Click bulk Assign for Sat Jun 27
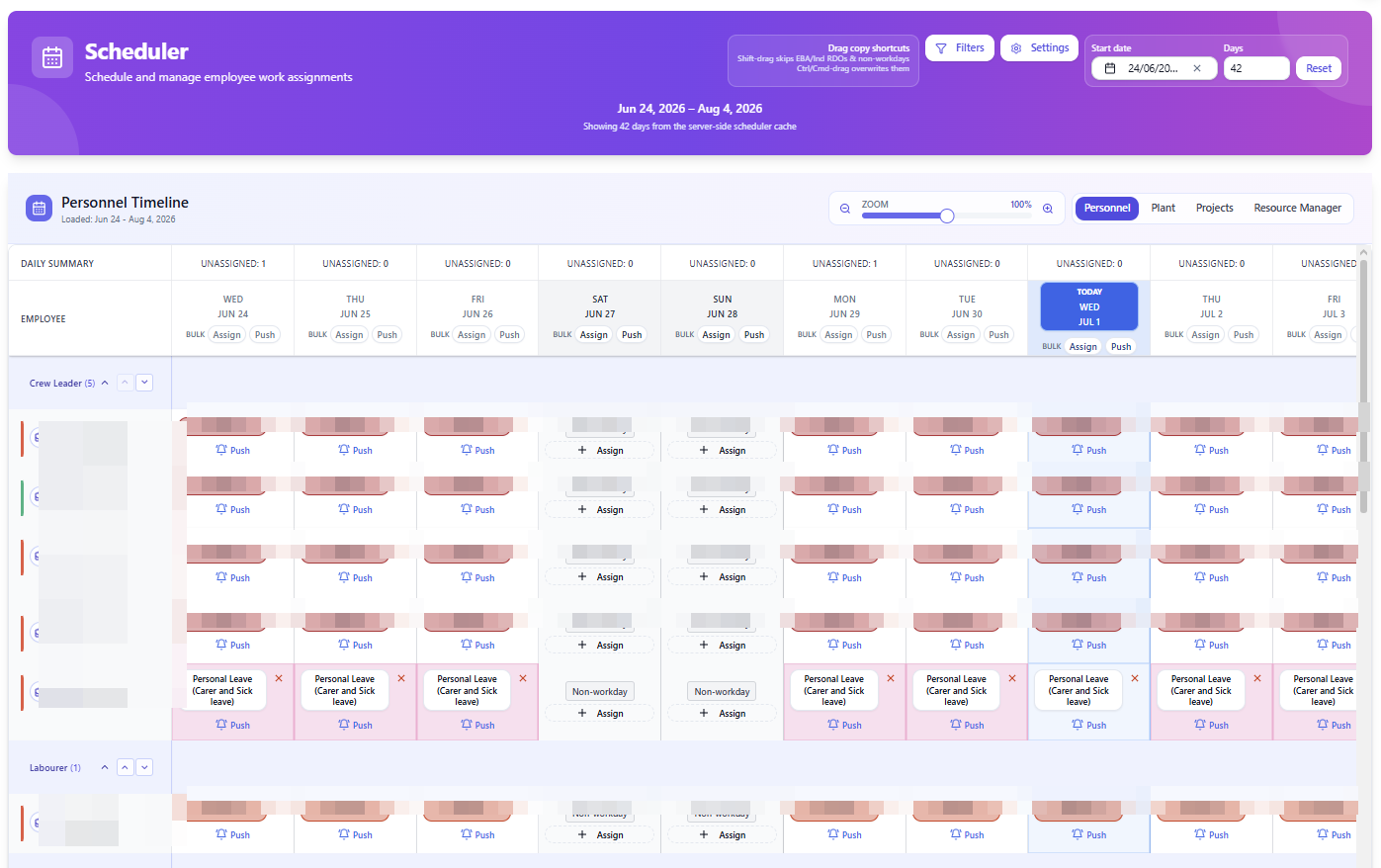Image resolution: width=1381 pixels, height=868 pixels. (594, 335)
